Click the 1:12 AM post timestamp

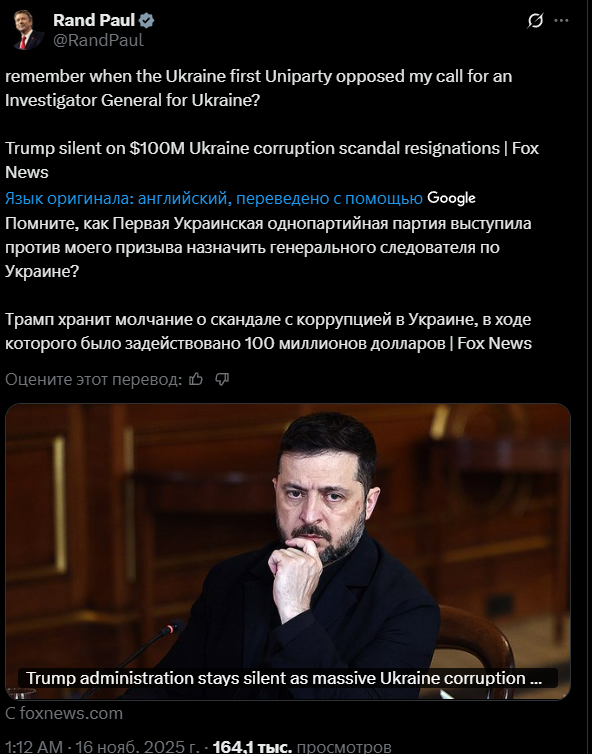tap(34, 747)
